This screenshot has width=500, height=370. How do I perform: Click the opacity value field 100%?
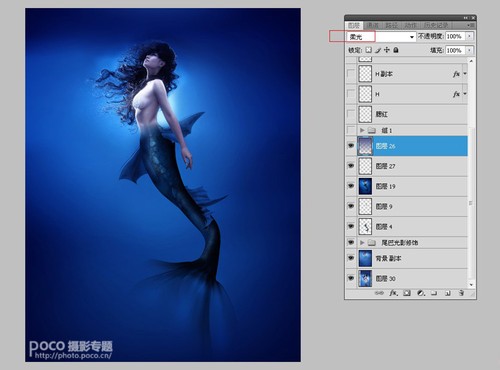pos(455,36)
